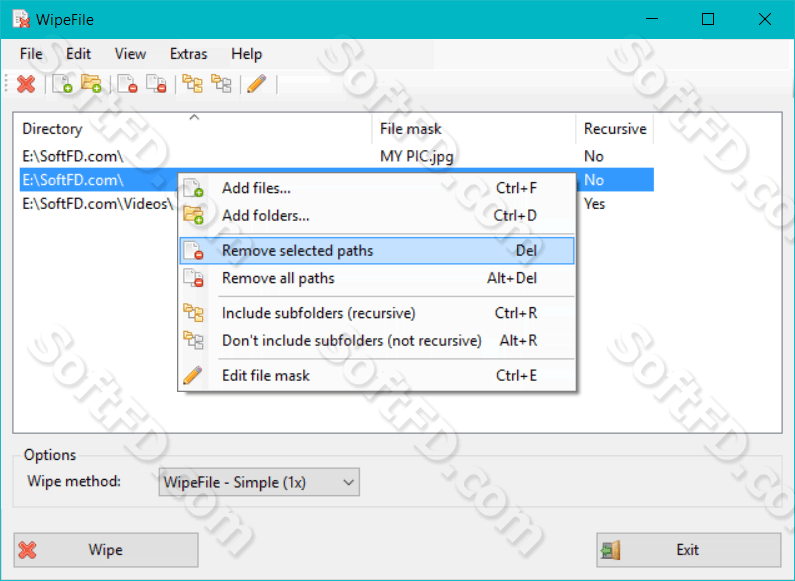Choose Don't include subfolders menu entry
795x581 pixels.
click(377, 340)
